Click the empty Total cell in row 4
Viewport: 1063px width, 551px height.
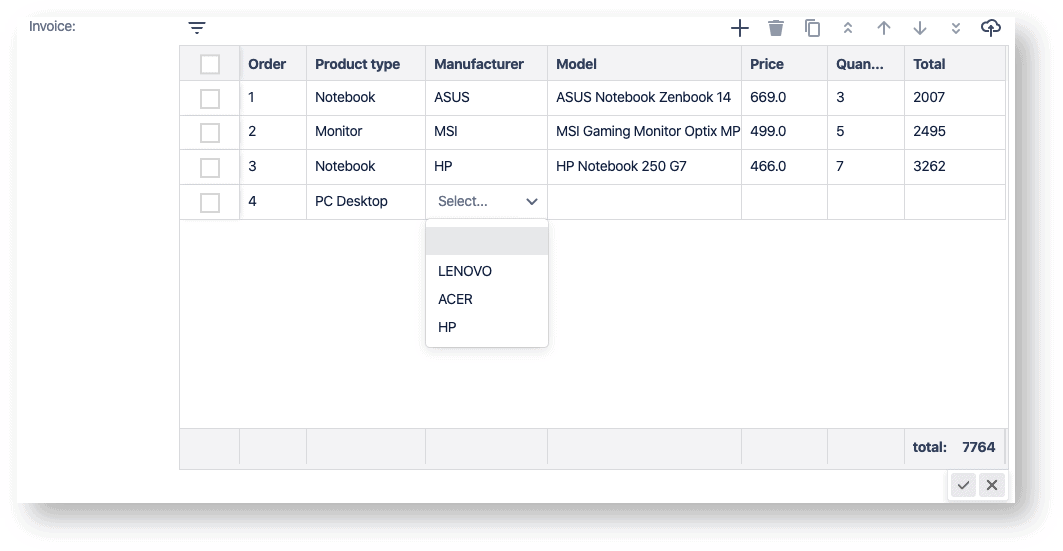click(955, 201)
